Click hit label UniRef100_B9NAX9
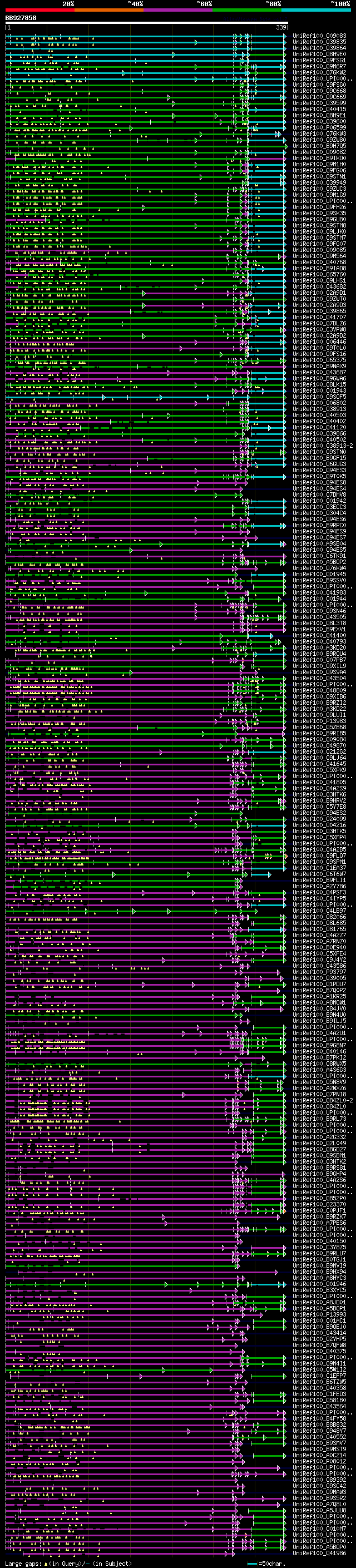The height and width of the screenshot is (1568, 356). pos(319,367)
